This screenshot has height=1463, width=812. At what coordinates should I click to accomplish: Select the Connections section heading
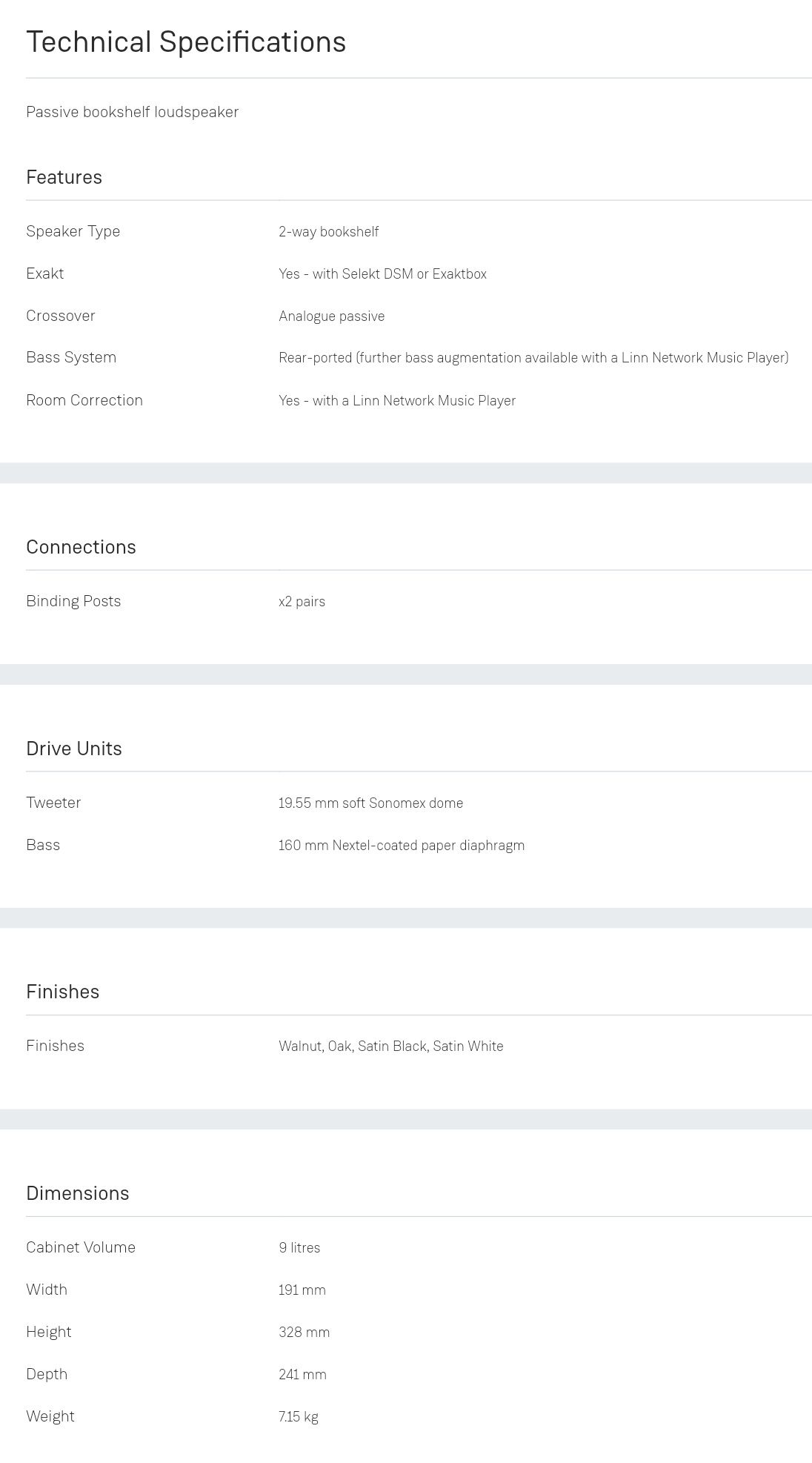81,547
